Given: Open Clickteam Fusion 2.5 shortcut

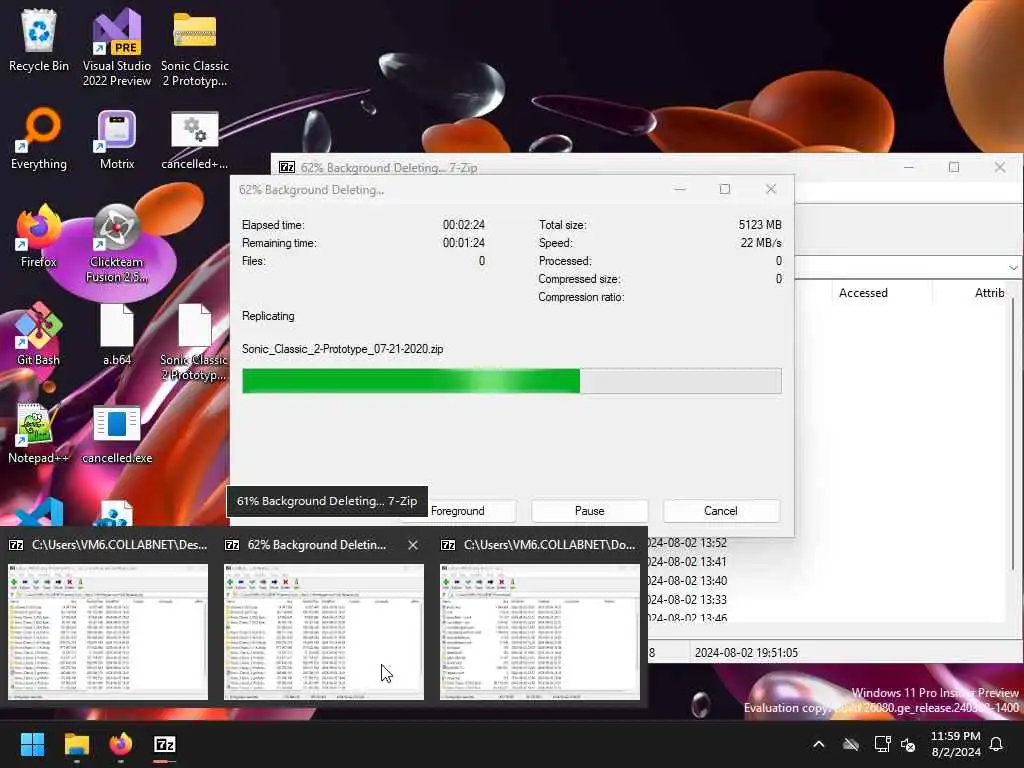Looking at the screenshot, I should pos(117,243).
